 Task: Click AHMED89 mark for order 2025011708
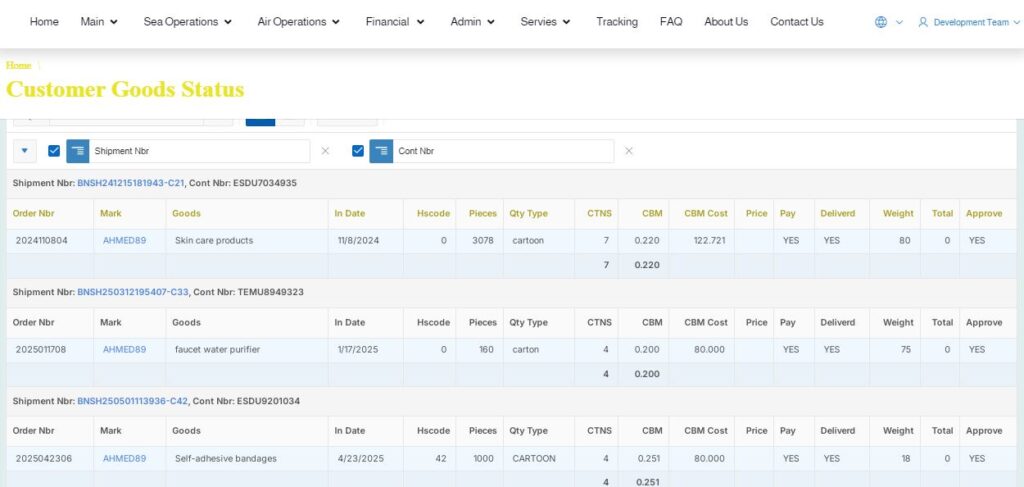[x=124, y=349]
